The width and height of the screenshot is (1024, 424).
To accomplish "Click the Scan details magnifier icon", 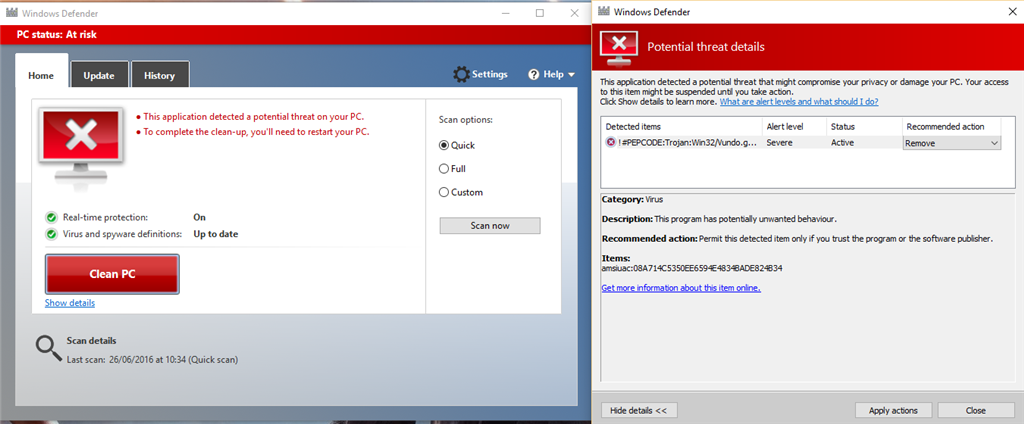I will coord(48,349).
